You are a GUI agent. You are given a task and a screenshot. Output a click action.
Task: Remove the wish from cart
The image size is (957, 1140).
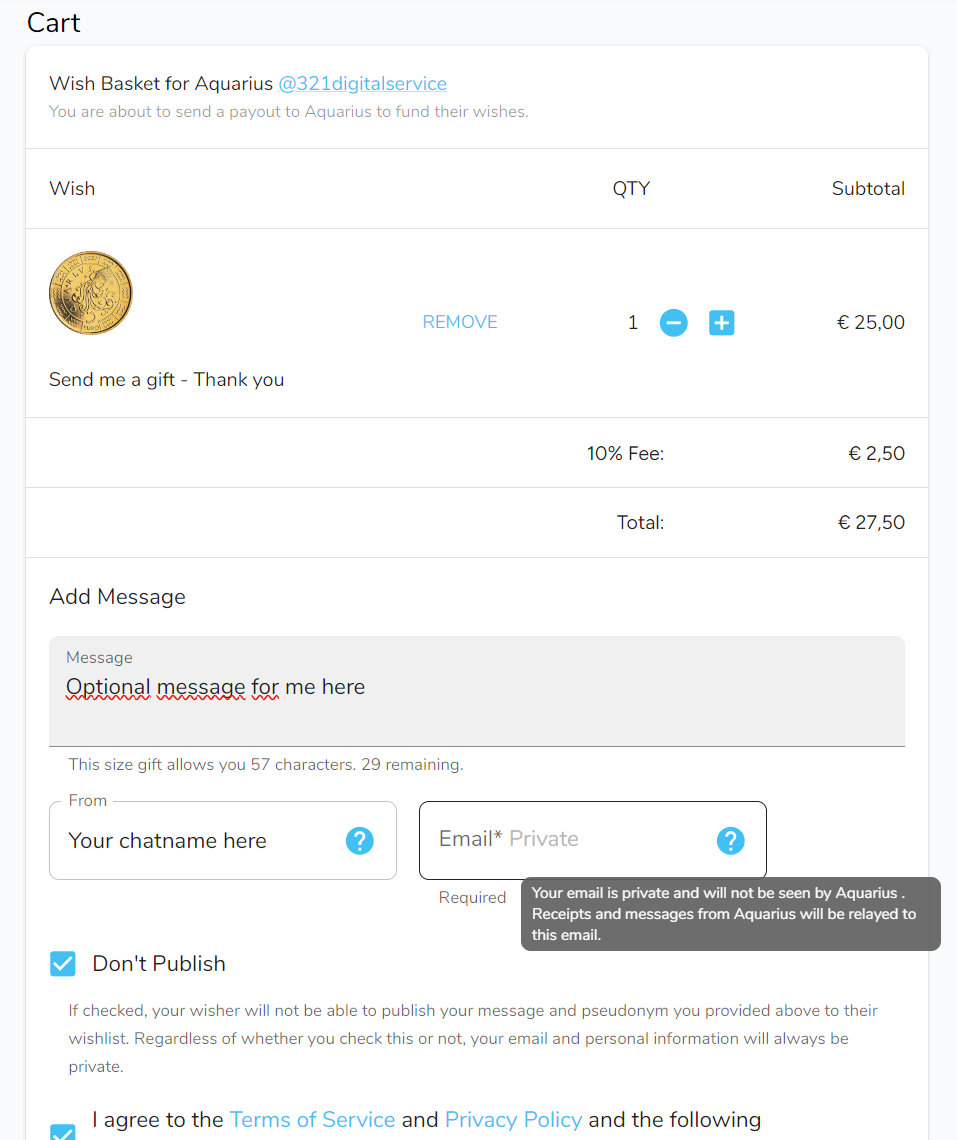tap(460, 322)
